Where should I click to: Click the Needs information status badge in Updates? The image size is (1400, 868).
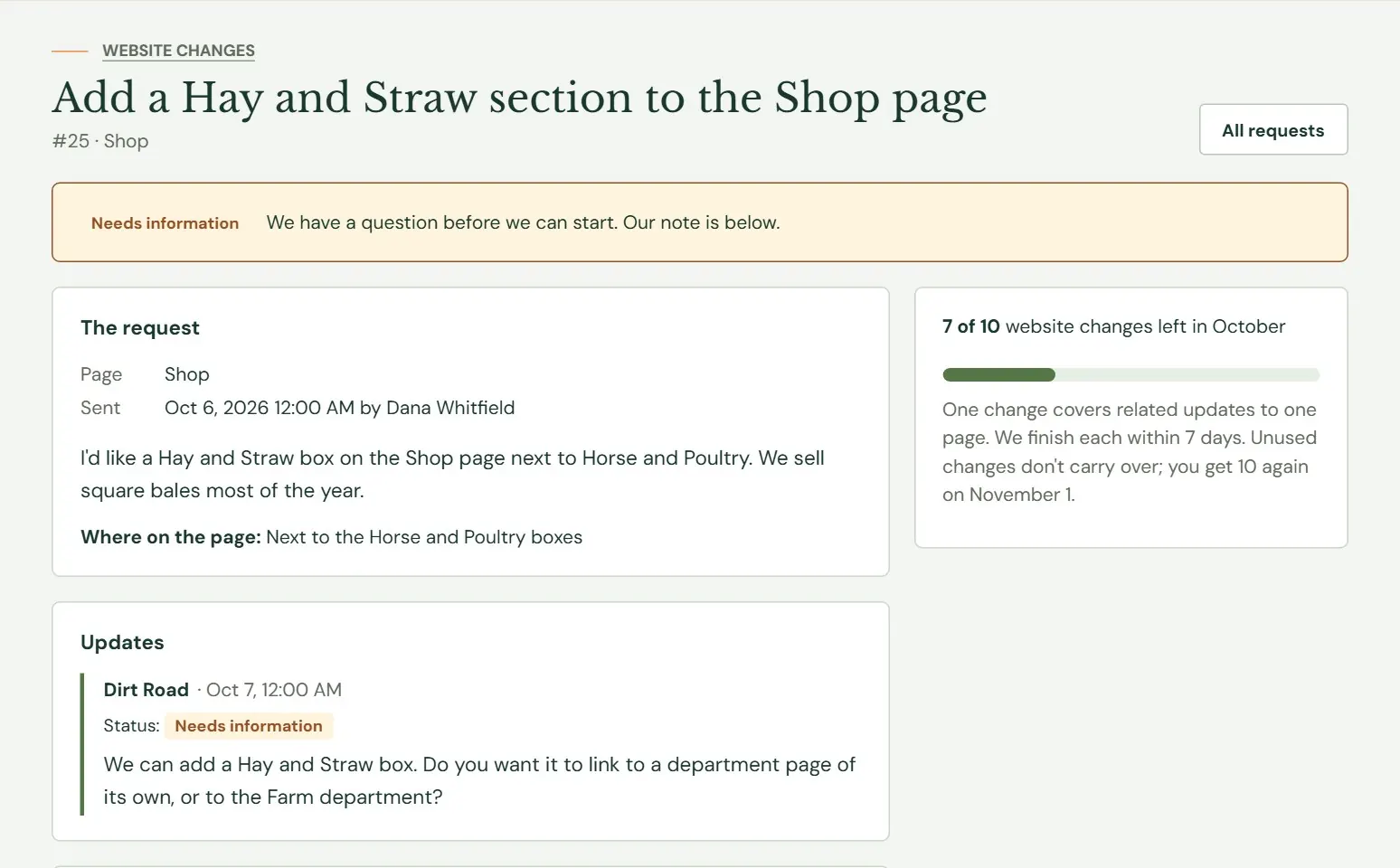(249, 726)
